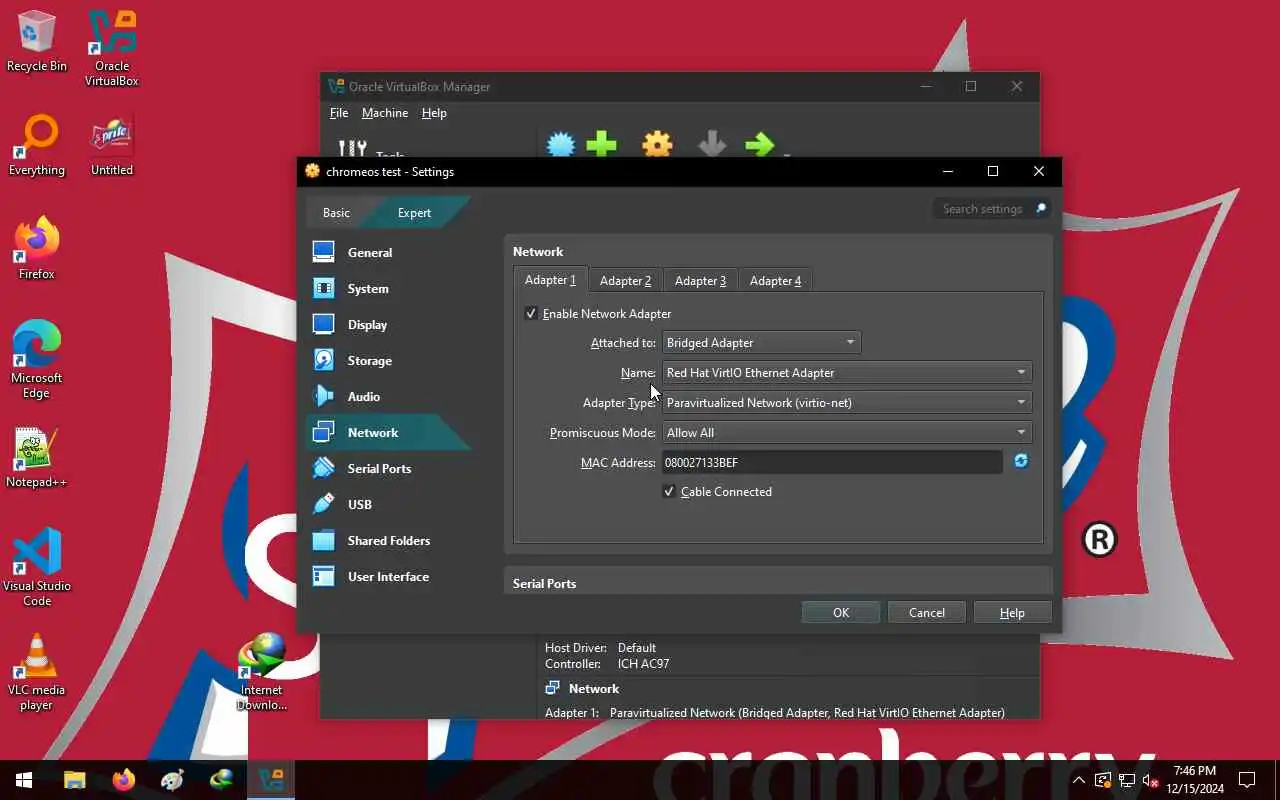Select the Expert settings mode tab

click(x=414, y=213)
